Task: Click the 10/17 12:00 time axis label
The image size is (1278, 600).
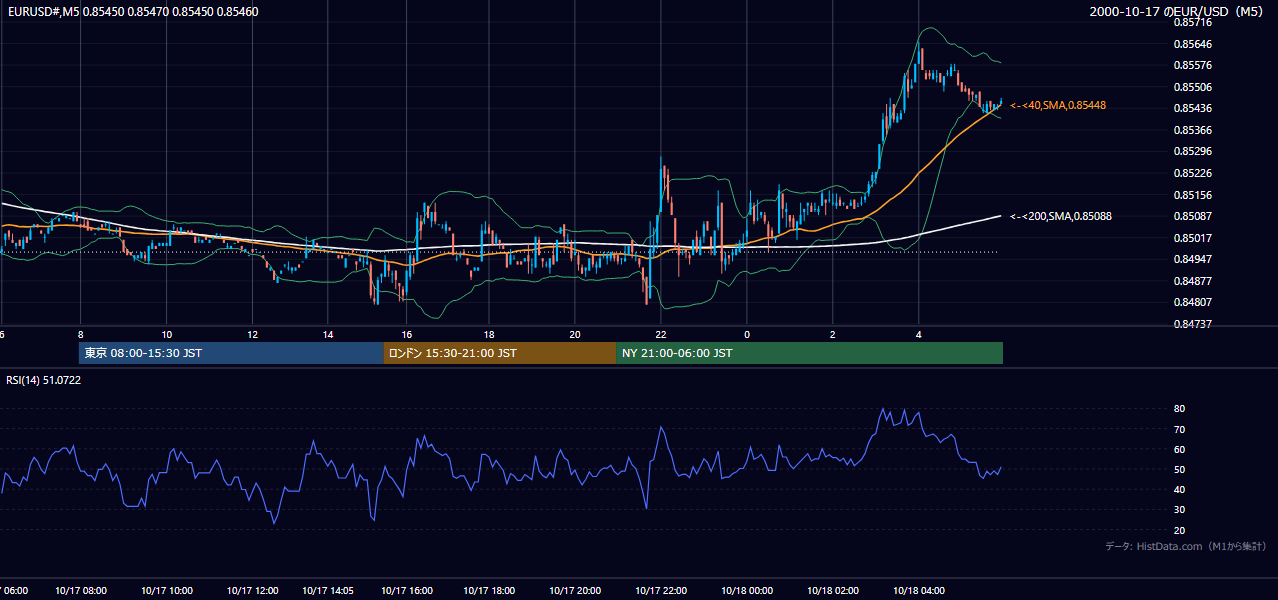Action: pos(252,590)
